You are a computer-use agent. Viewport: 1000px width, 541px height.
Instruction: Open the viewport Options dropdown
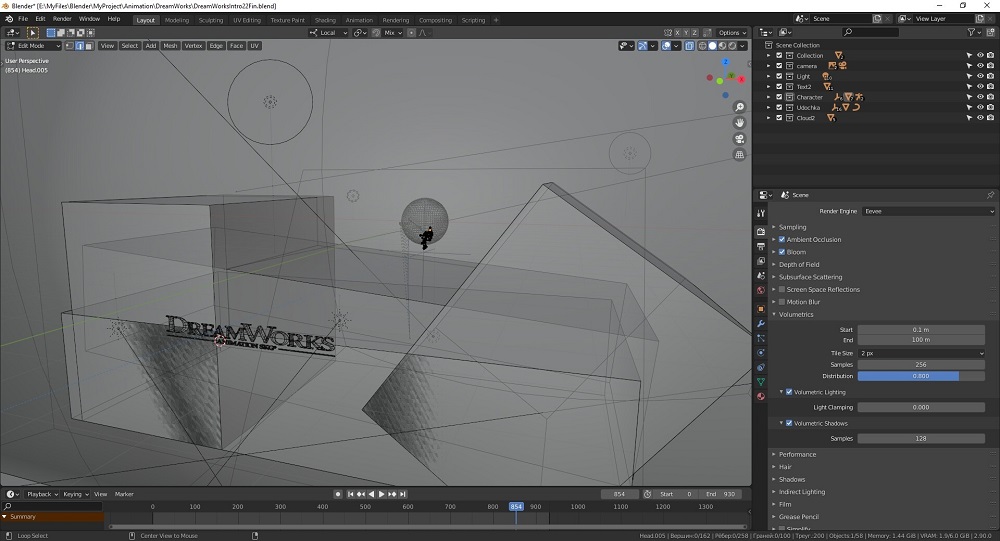click(732, 33)
